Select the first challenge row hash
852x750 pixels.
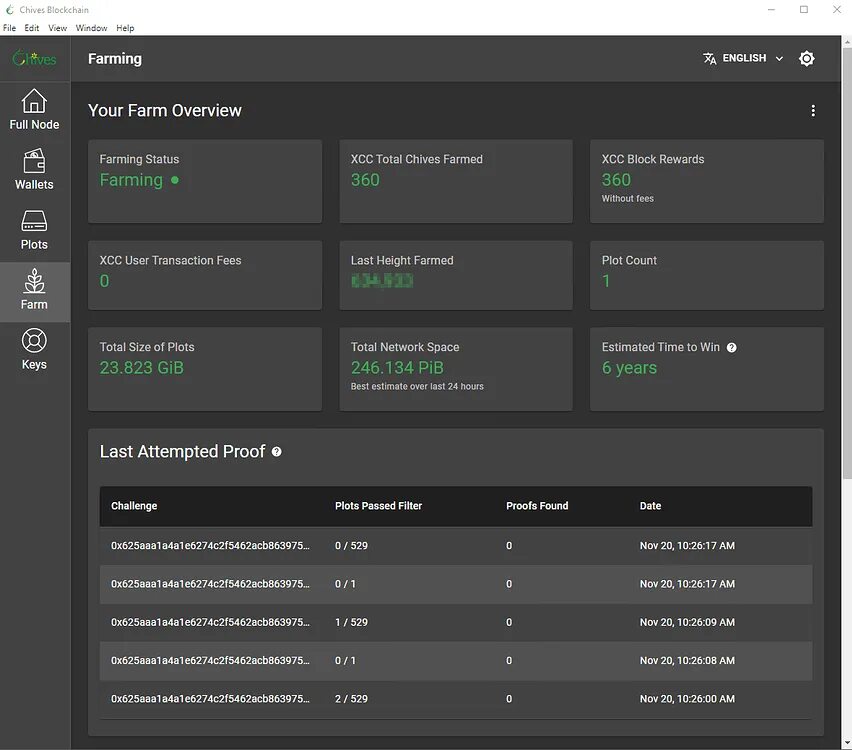[210, 546]
